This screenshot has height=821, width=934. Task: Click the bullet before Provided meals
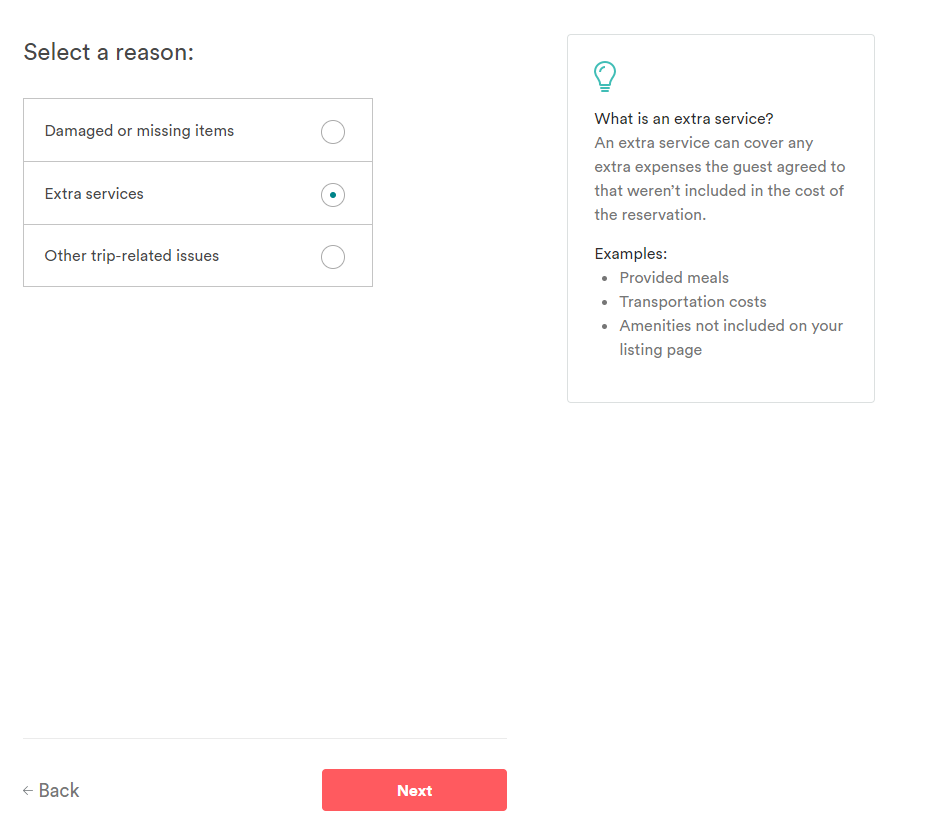coord(604,279)
